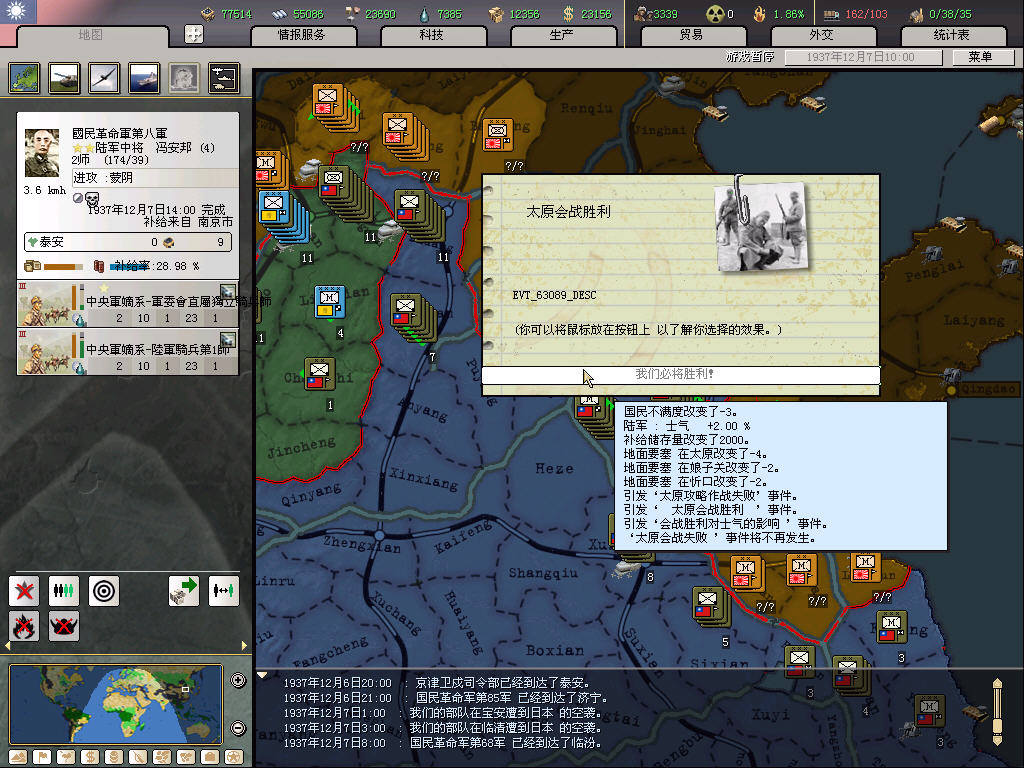Open the 菜单 menu button
The image size is (1024, 768).
click(979, 57)
